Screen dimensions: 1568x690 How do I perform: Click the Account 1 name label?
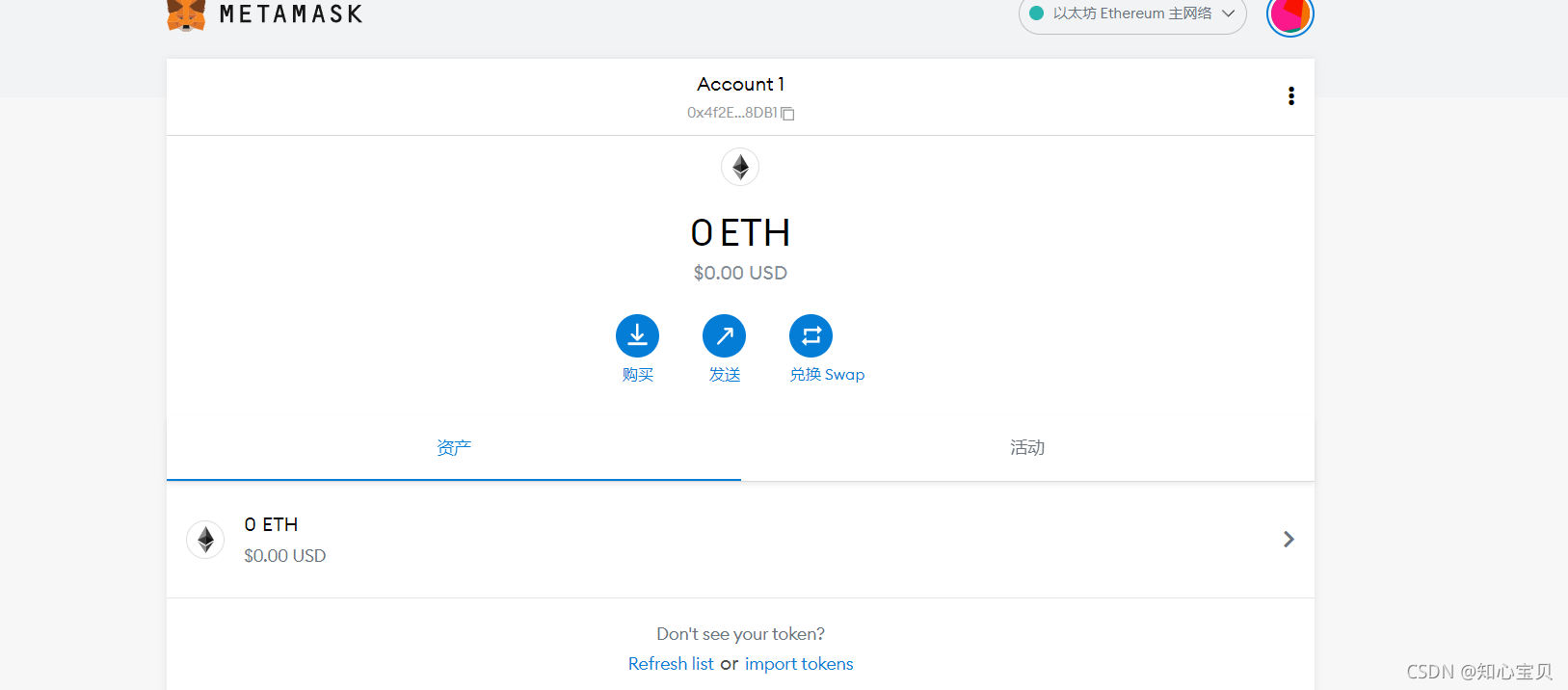pos(740,84)
